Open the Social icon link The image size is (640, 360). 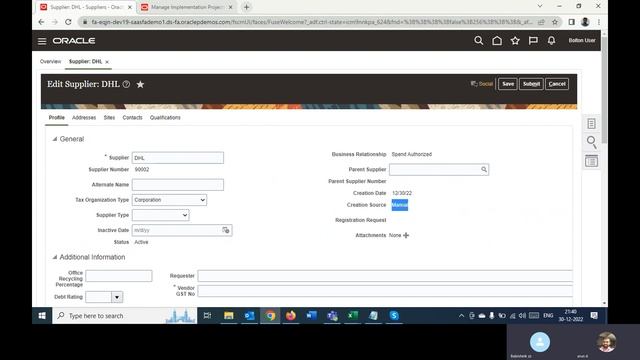pos(482,84)
